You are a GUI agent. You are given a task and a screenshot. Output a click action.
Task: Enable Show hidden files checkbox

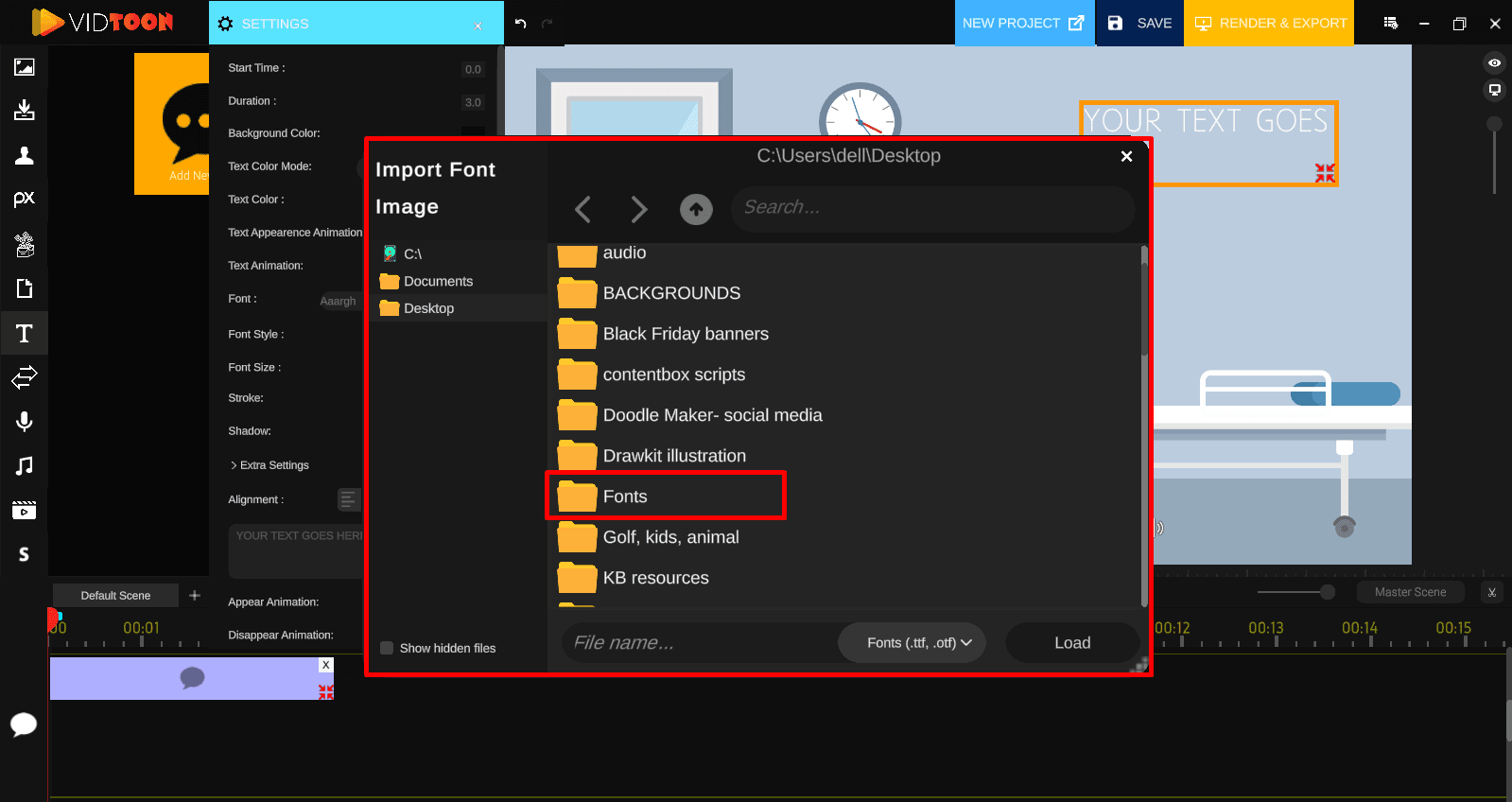click(x=387, y=648)
